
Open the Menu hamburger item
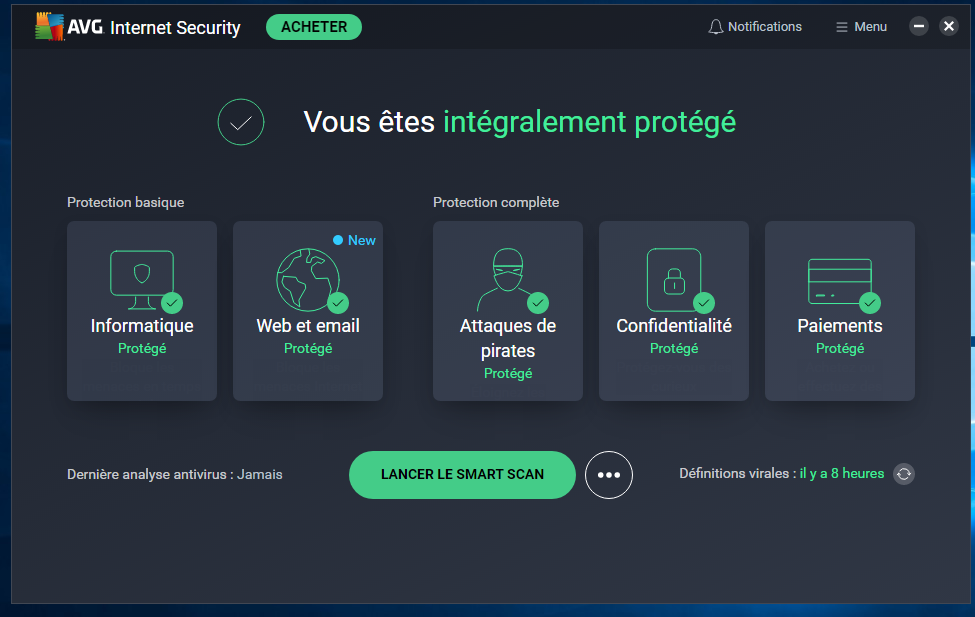[861, 27]
